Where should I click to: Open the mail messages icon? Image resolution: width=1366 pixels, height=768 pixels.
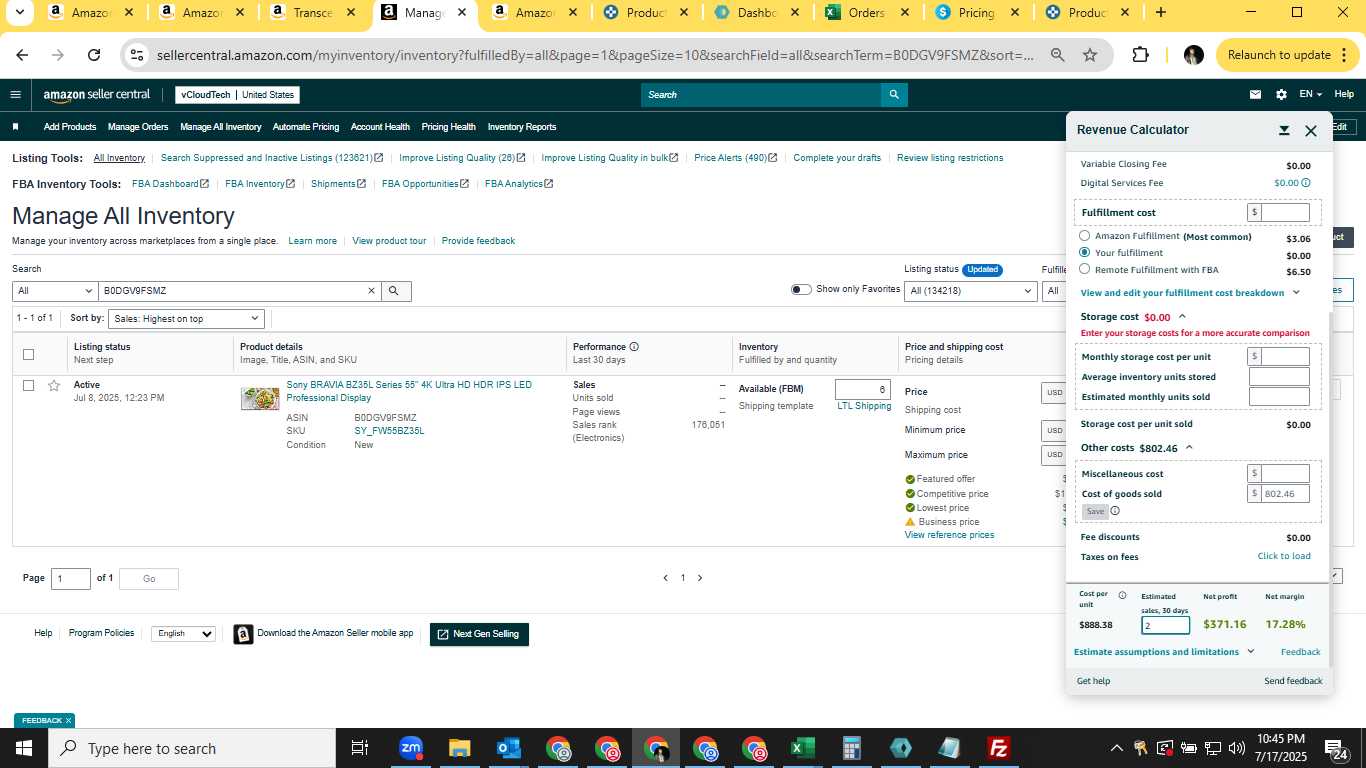pyautogui.click(x=1256, y=95)
